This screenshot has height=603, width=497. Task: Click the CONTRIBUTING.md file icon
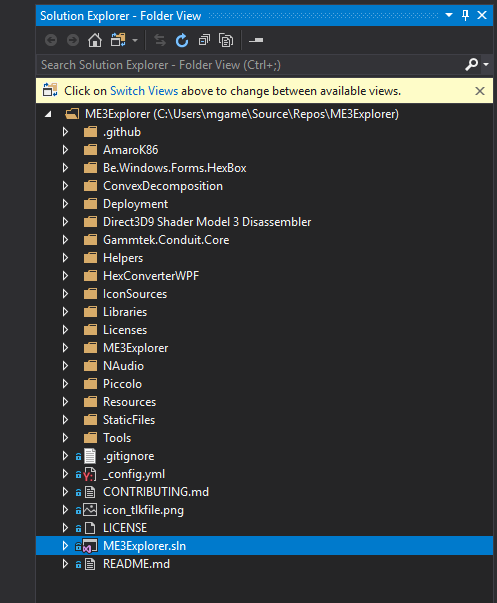[90, 492]
